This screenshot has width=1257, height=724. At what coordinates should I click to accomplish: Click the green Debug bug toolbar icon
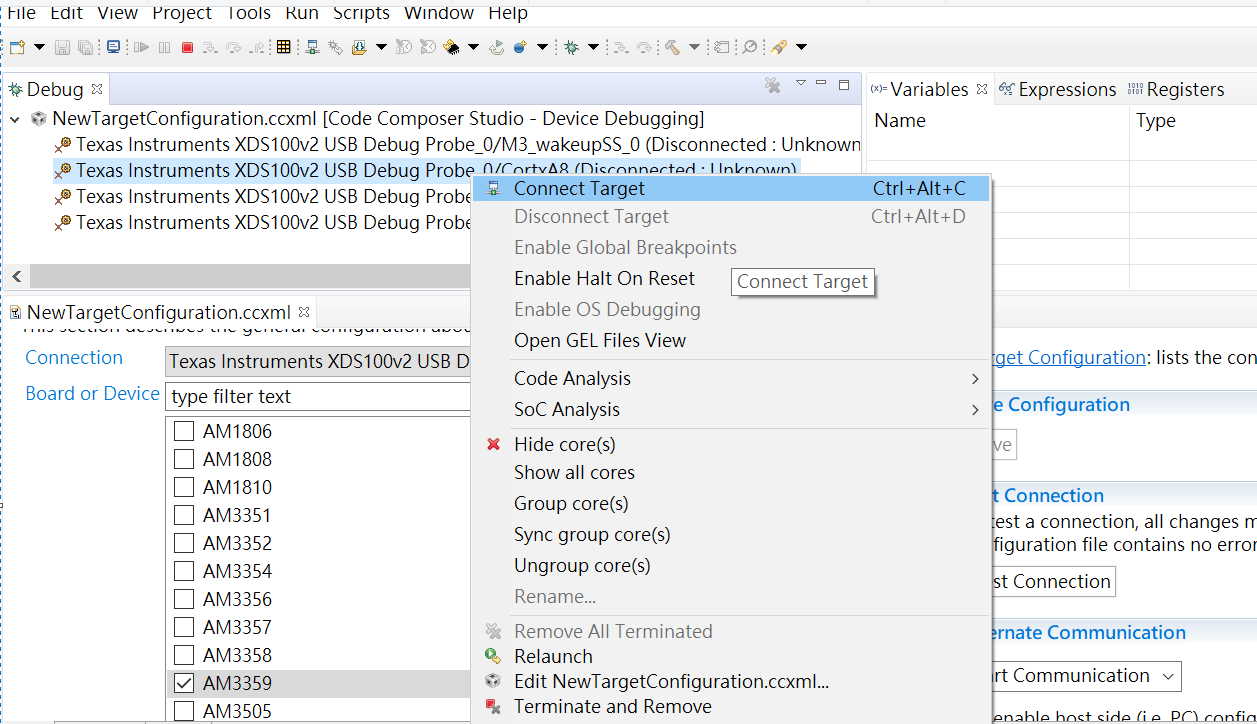[571, 47]
